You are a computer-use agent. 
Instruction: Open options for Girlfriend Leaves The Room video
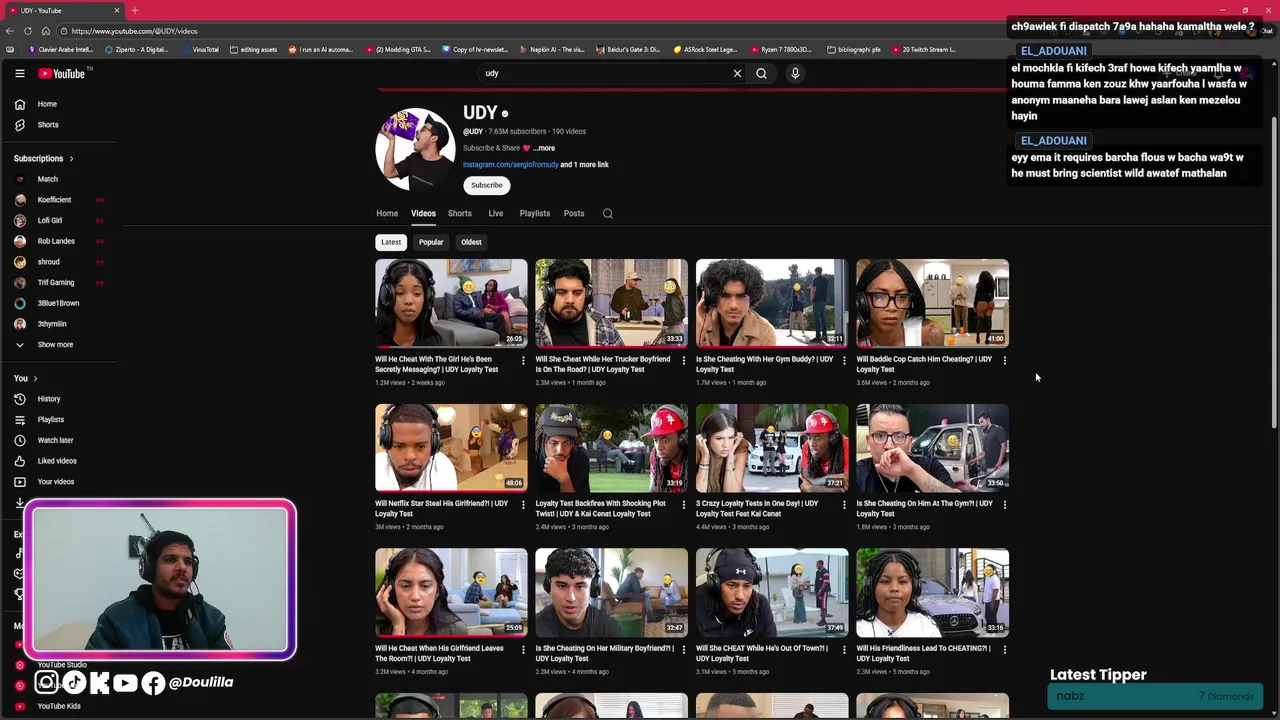[x=523, y=649]
